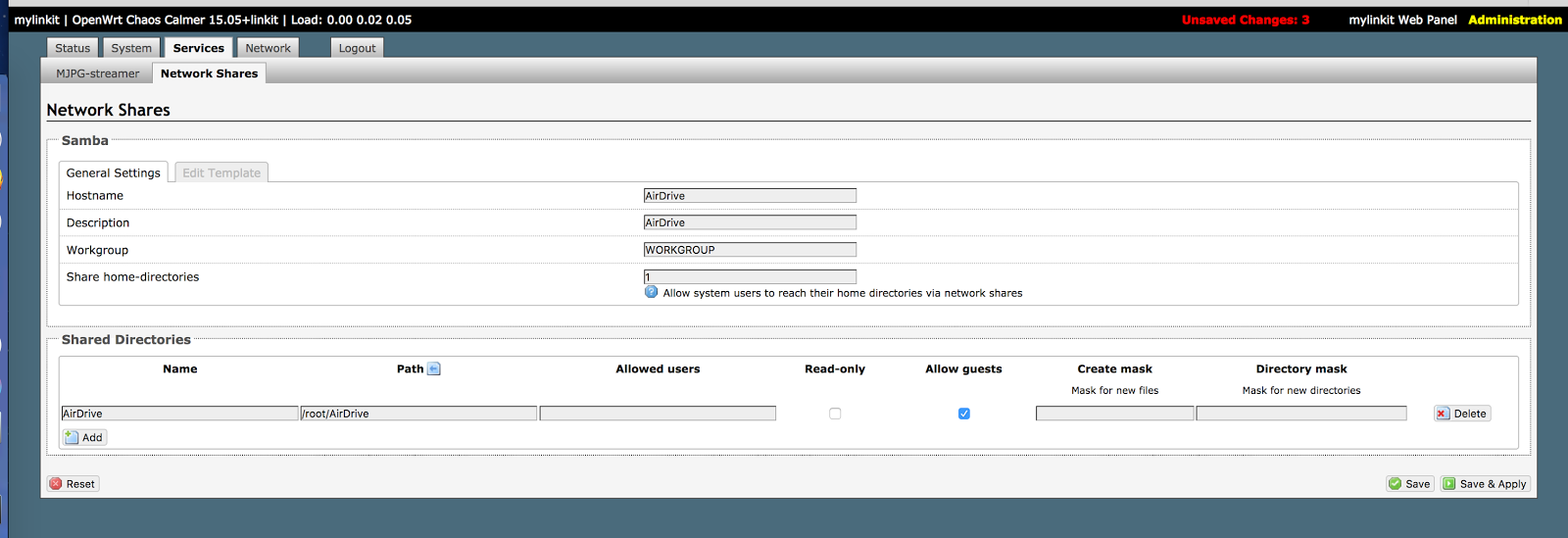The width and height of the screenshot is (1568, 538).
Task: Open the Network tab
Action: point(268,48)
